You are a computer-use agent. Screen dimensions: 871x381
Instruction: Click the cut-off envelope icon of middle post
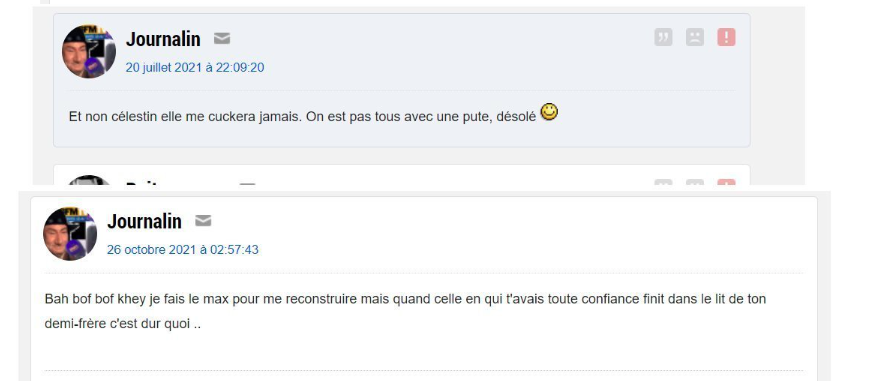tap(247, 183)
